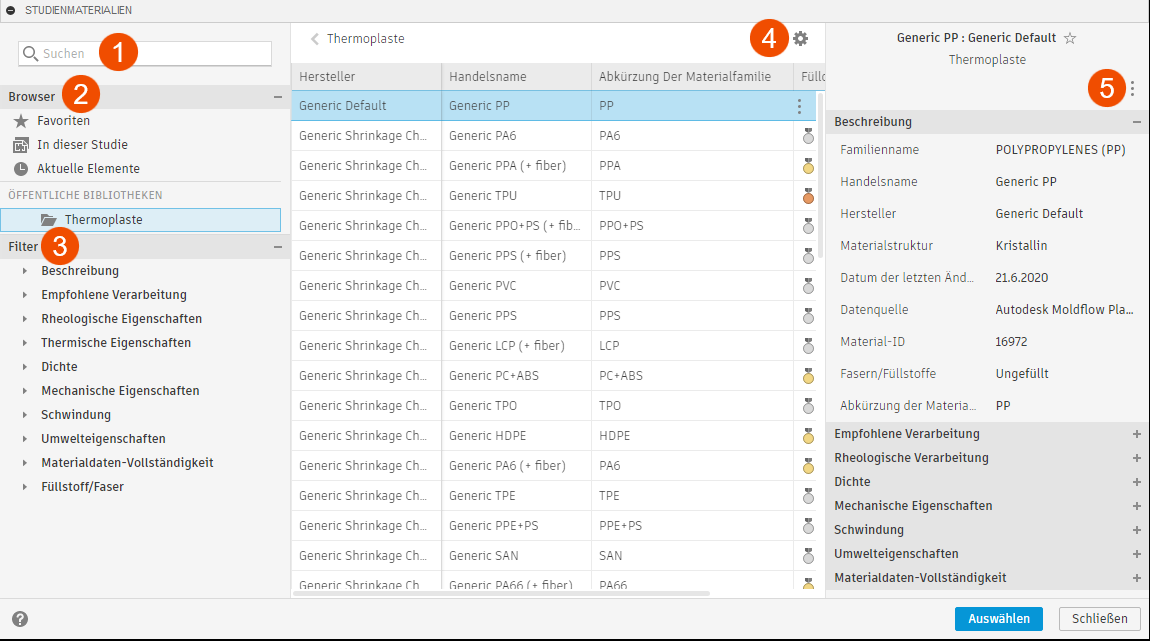Screen dimensions: 1150x641
Task: Collapse the Studienmaterialien panel header icon
Action: point(10,10)
